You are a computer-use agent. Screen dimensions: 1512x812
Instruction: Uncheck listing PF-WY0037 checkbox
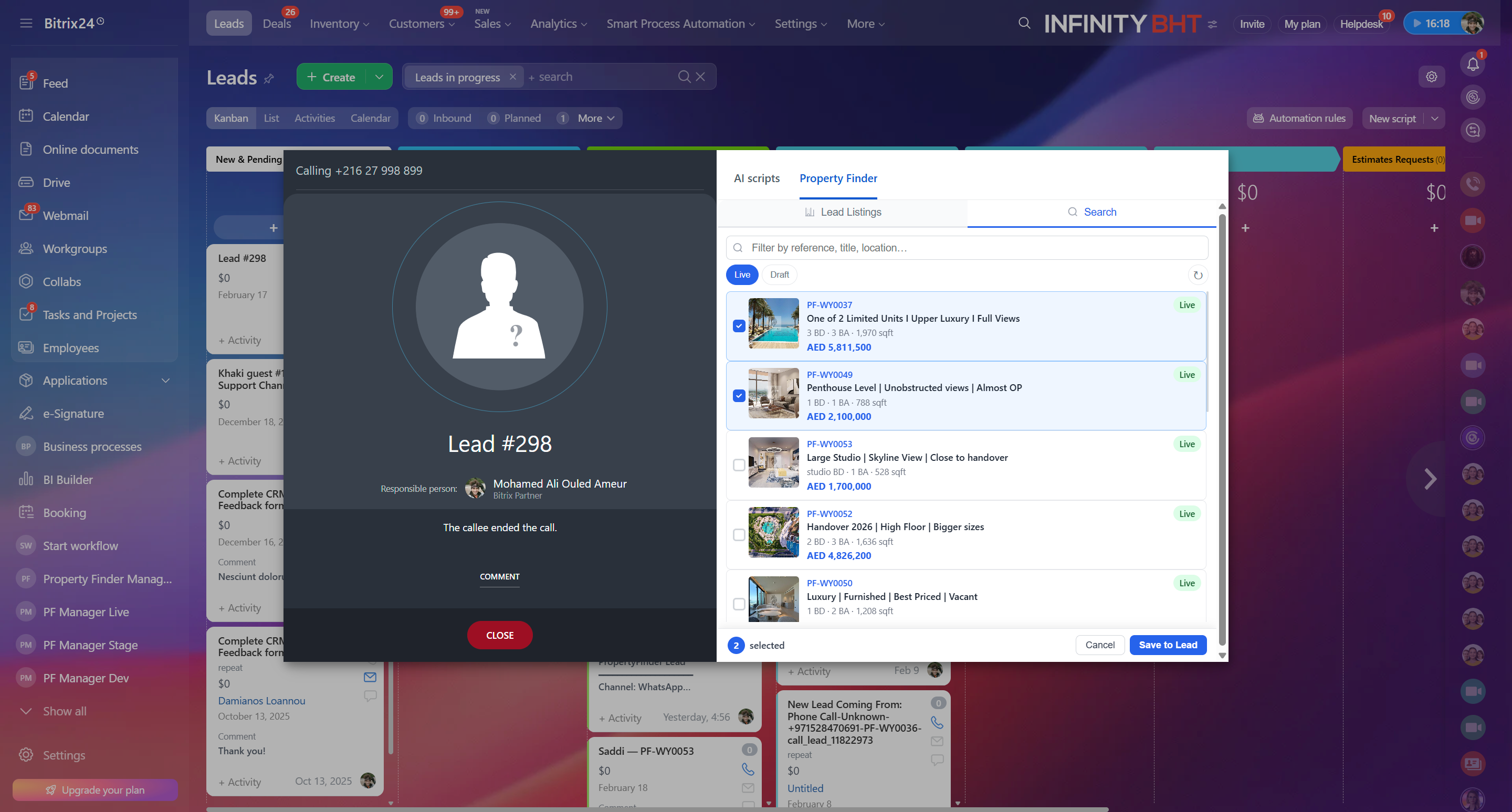tap(739, 326)
